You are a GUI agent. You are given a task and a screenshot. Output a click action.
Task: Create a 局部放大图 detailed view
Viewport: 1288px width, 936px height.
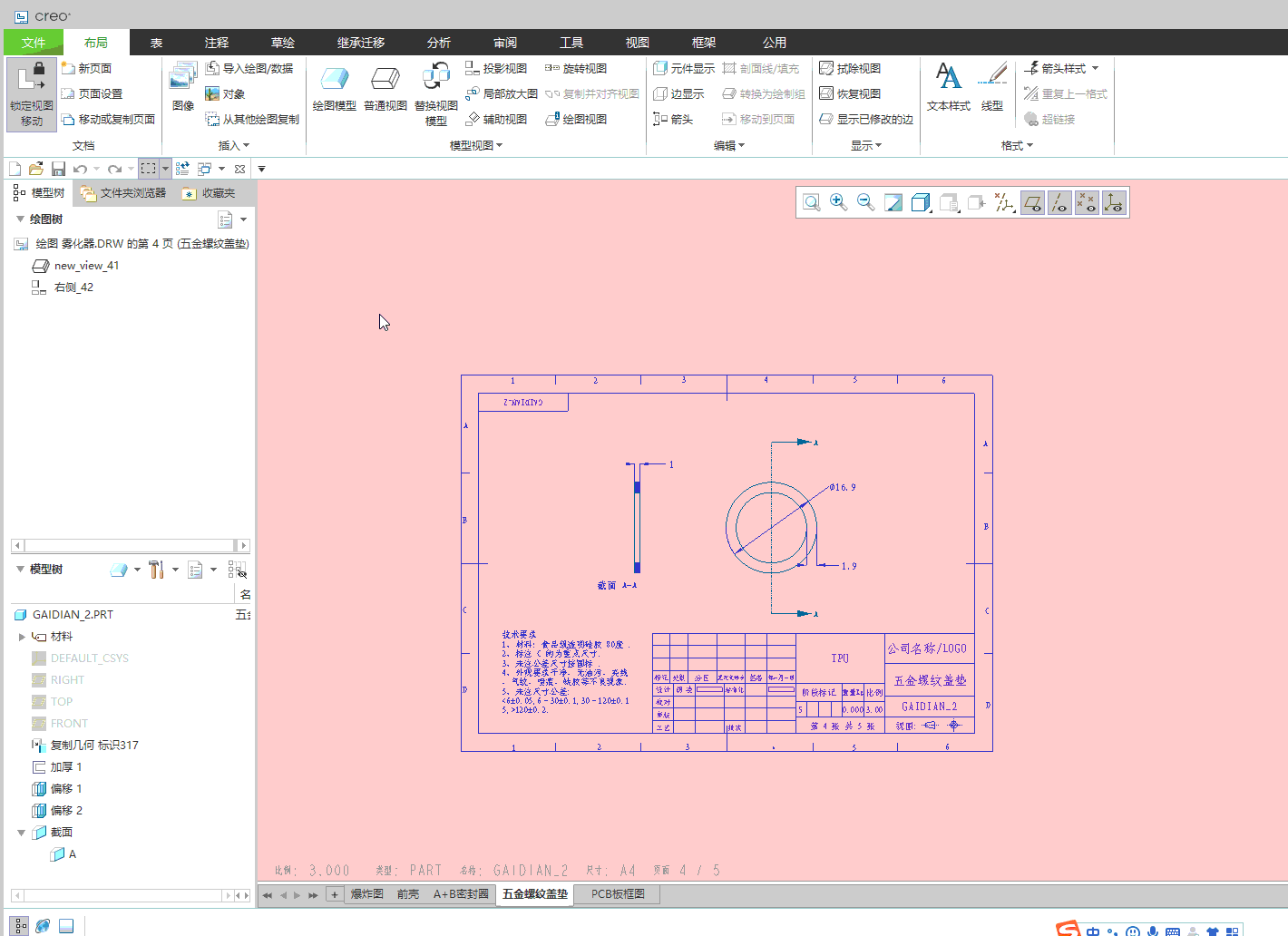pyautogui.click(x=502, y=93)
